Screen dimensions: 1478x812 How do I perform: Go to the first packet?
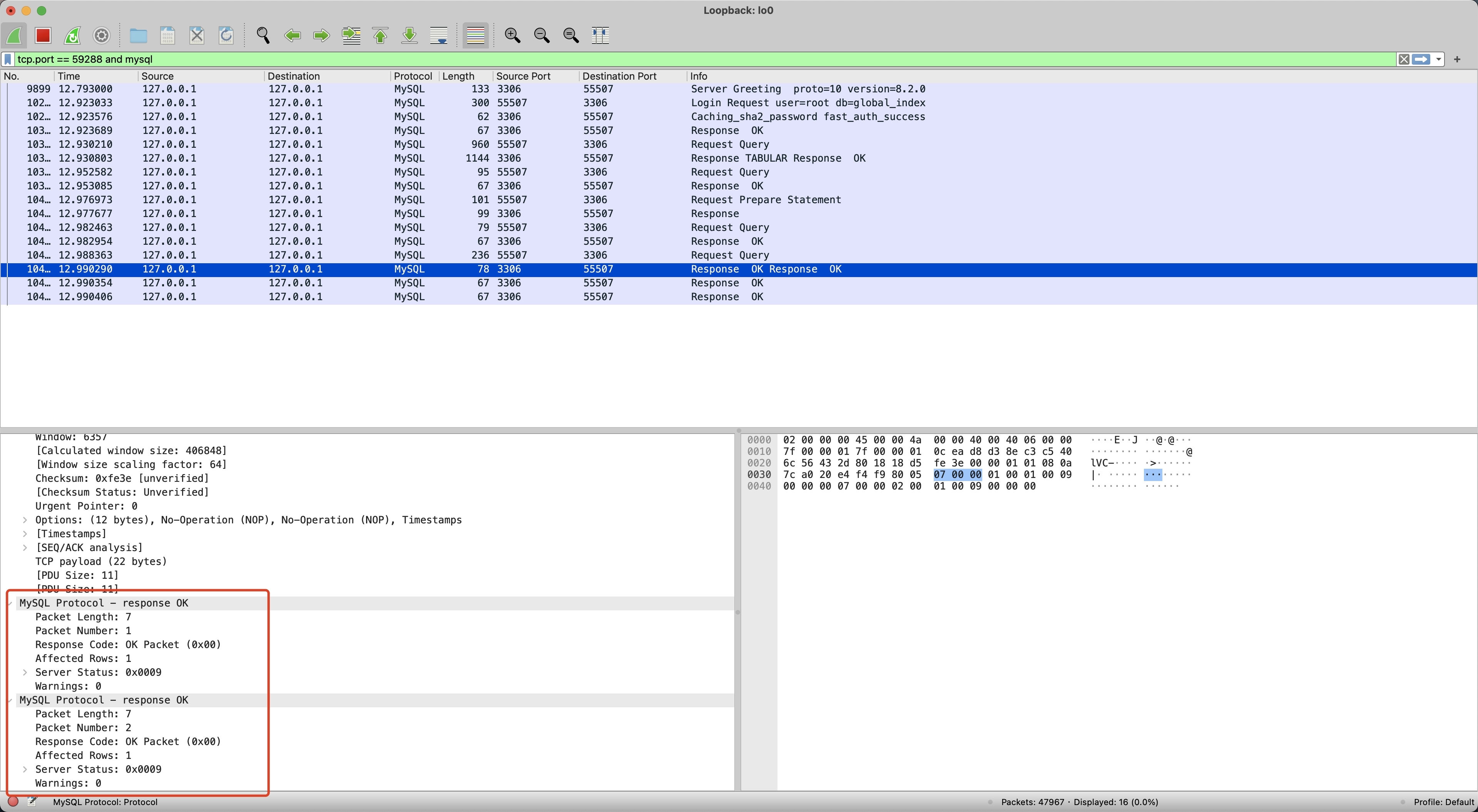pyautogui.click(x=380, y=35)
